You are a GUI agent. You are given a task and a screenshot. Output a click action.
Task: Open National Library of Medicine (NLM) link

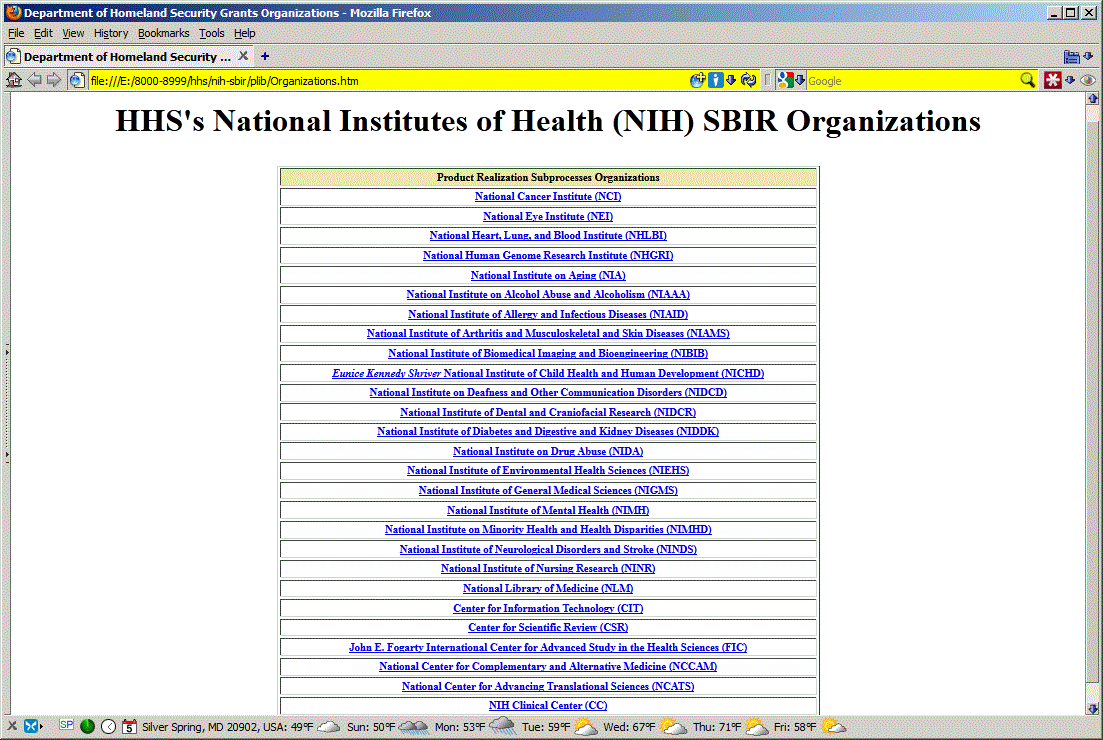(548, 588)
